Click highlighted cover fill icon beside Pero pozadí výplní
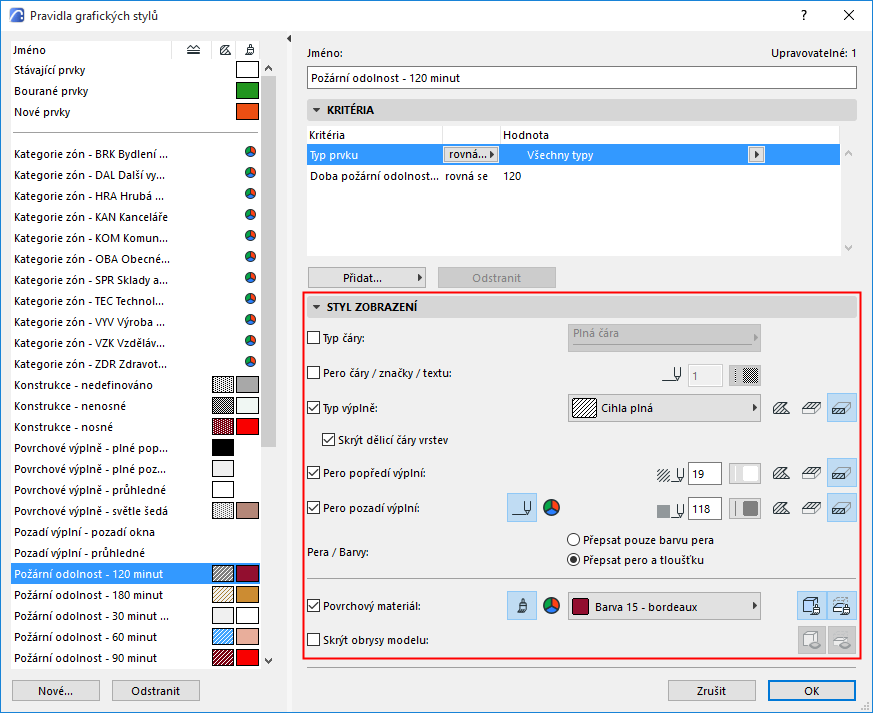 coord(841,508)
